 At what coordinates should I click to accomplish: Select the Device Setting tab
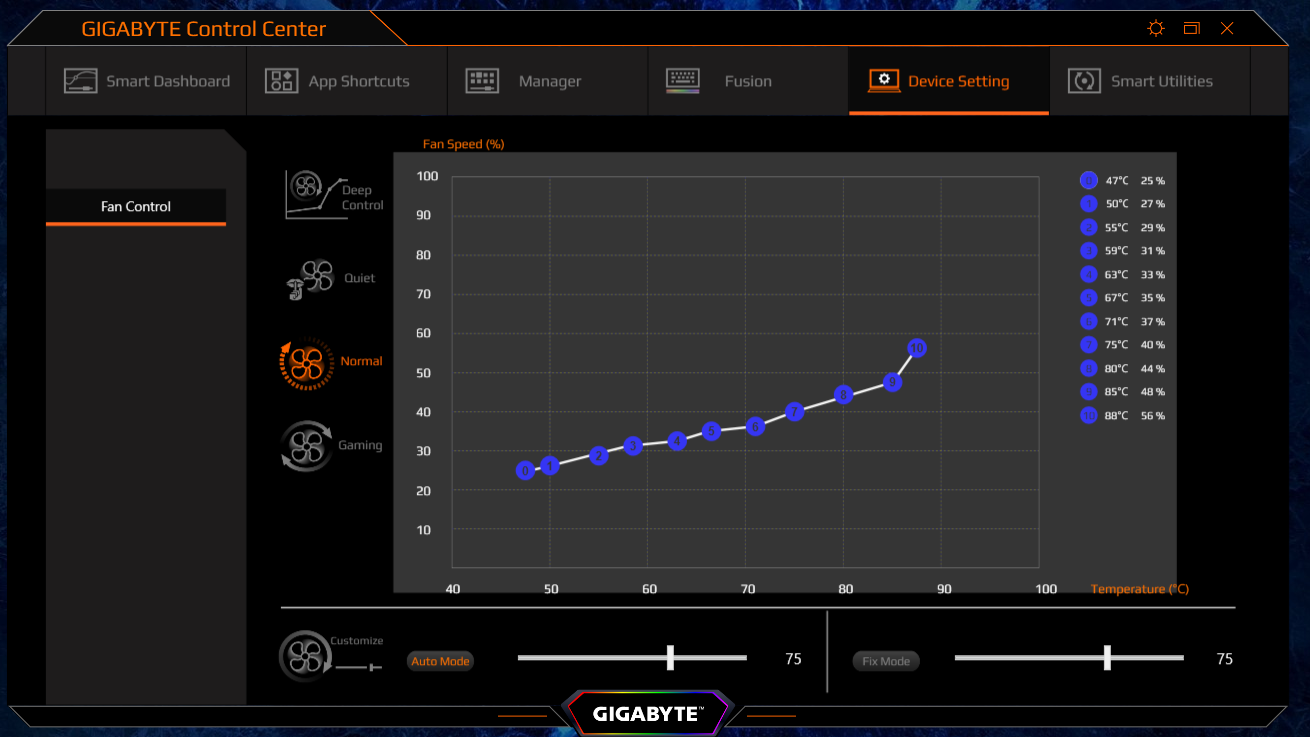(949, 81)
